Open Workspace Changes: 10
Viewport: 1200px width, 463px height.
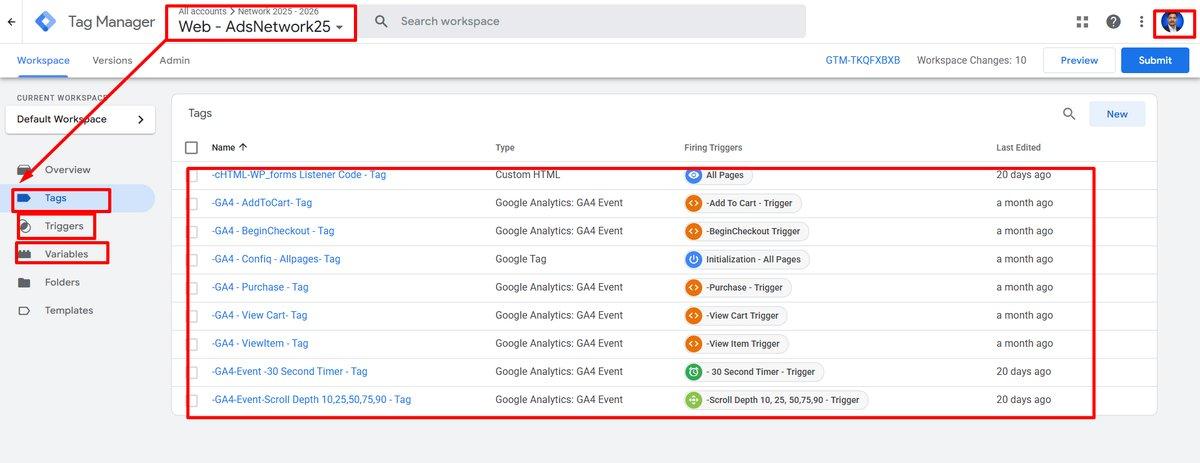tap(971, 60)
